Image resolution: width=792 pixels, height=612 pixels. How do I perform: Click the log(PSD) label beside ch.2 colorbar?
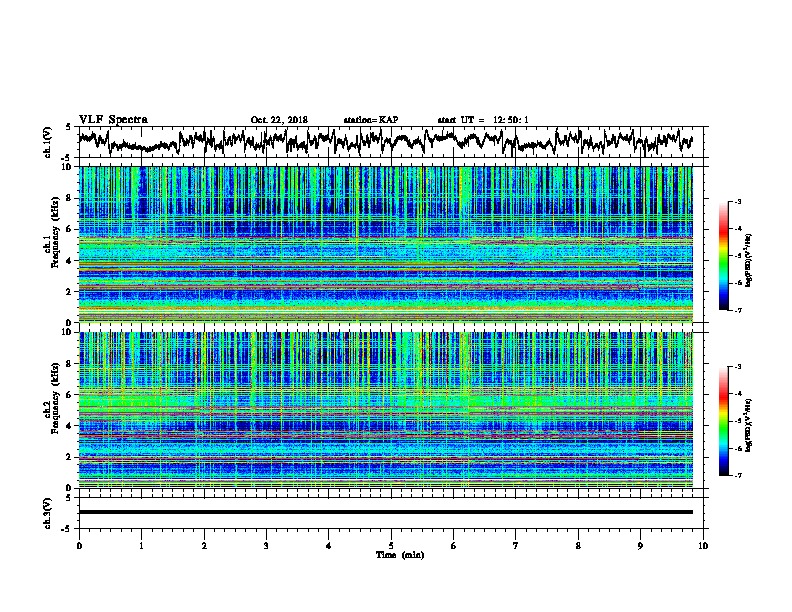tap(749, 426)
